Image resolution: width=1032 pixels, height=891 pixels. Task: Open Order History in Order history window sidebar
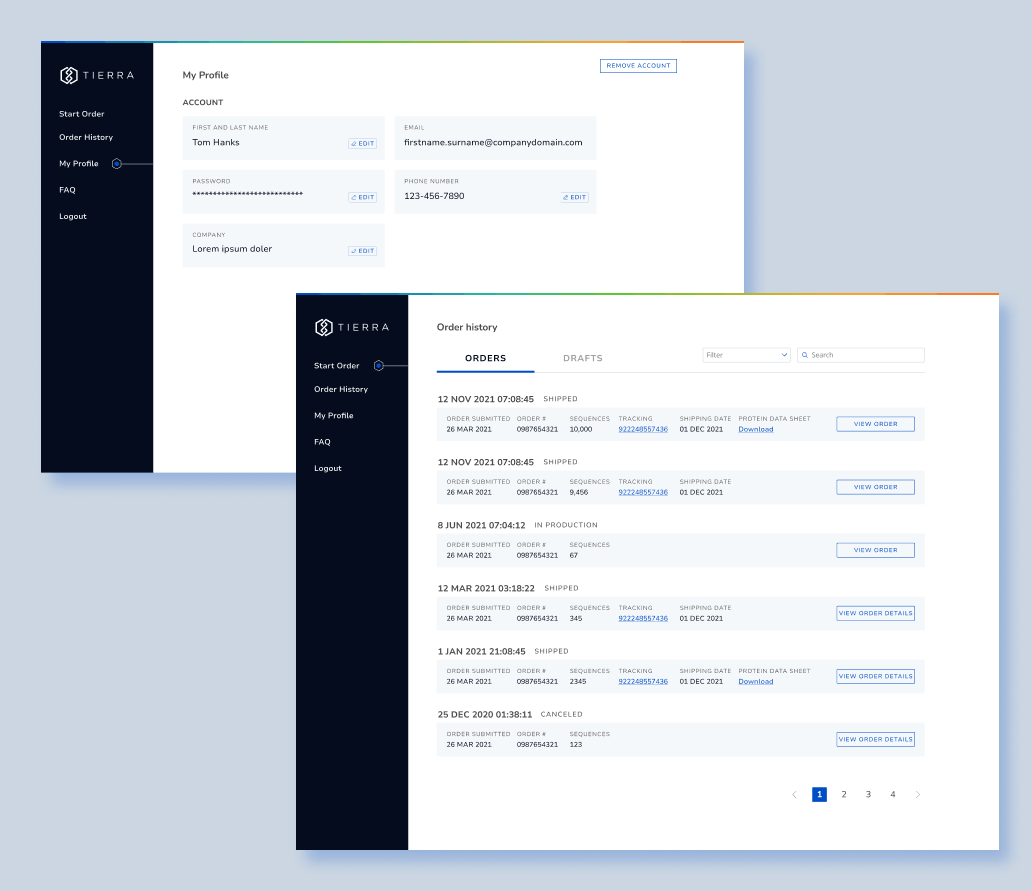pos(341,390)
